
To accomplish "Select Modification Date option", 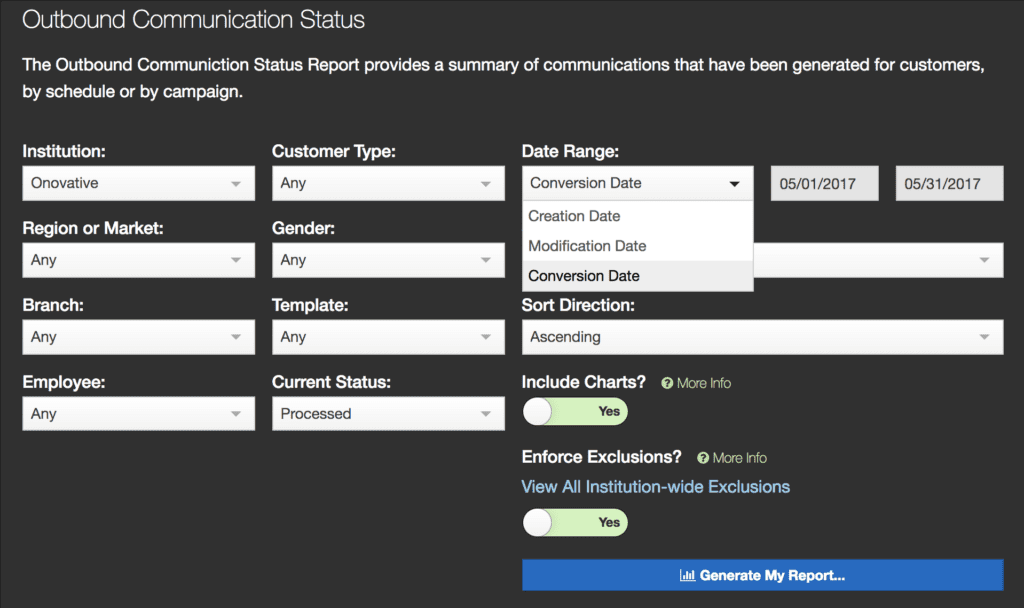I will click(x=637, y=246).
